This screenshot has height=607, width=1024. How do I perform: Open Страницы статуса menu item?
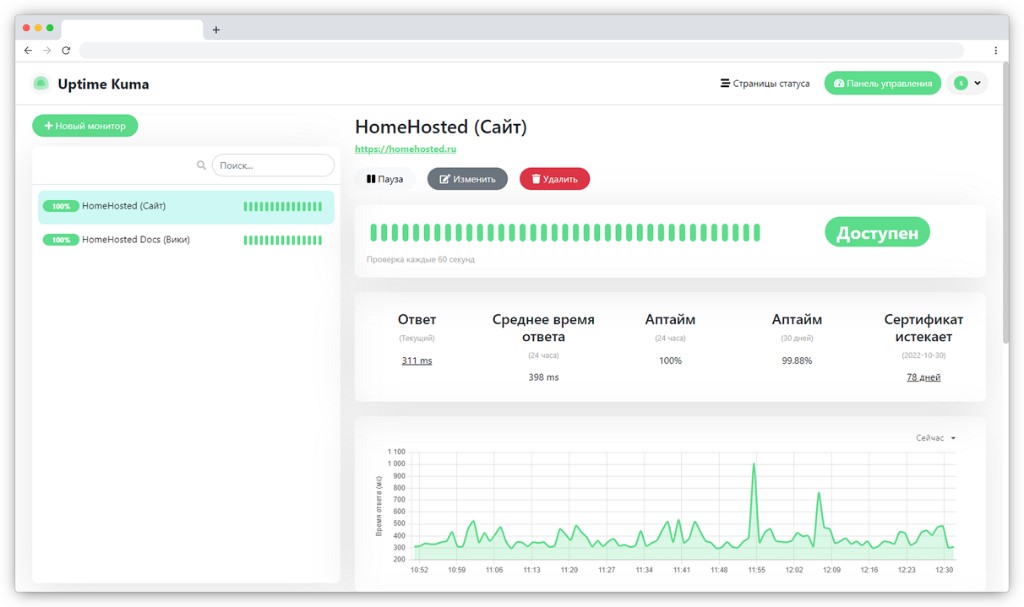click(x=765, y=84)
